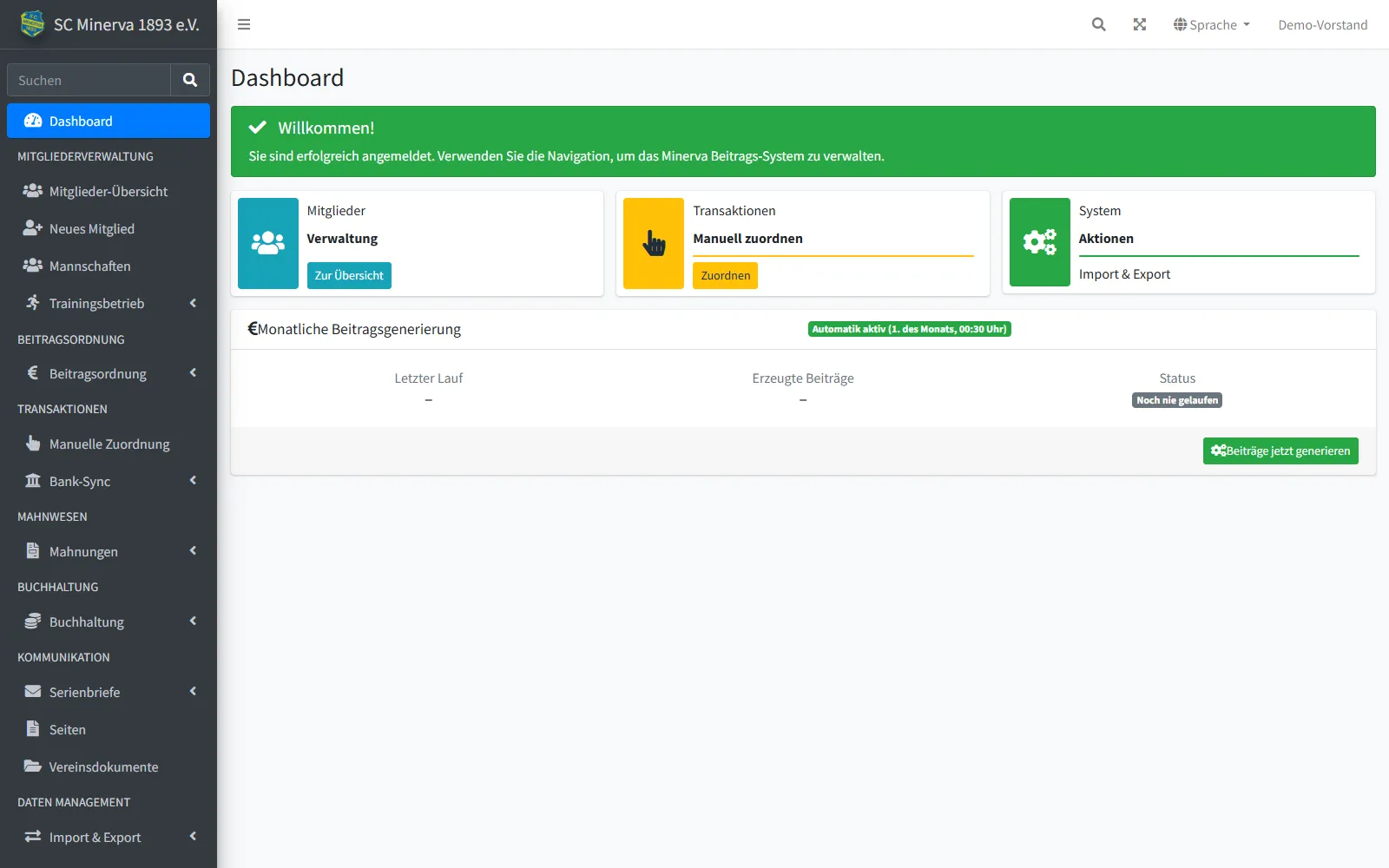Open the Sprache language dropdown
The image size is (1389, 868).
[x=1212, y=24]
